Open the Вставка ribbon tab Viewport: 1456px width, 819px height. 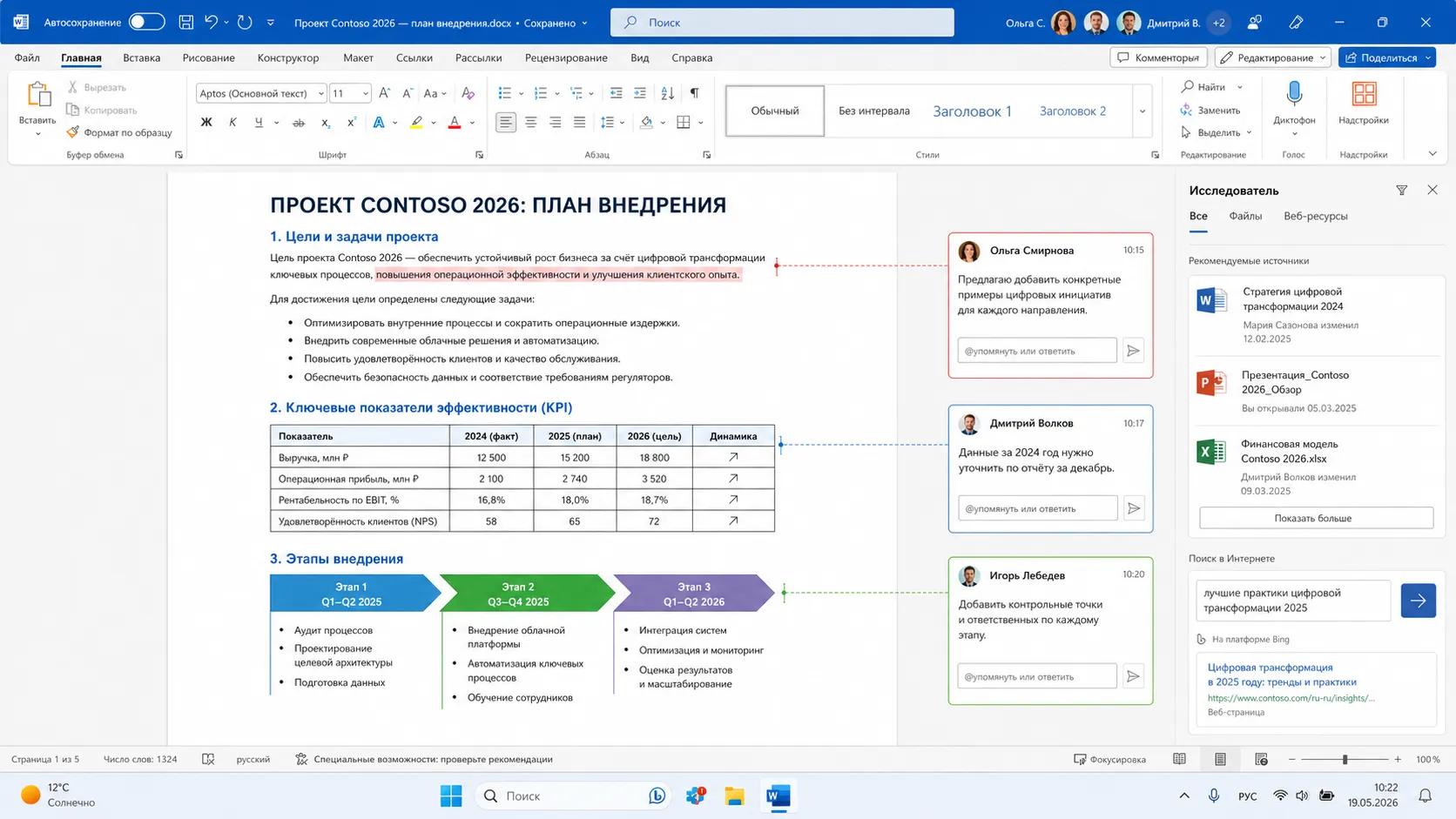[141, 57]
